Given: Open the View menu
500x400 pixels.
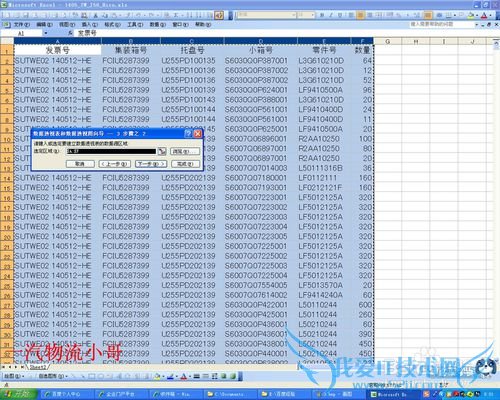Looking at the screenshot, I should coord(67,24).
